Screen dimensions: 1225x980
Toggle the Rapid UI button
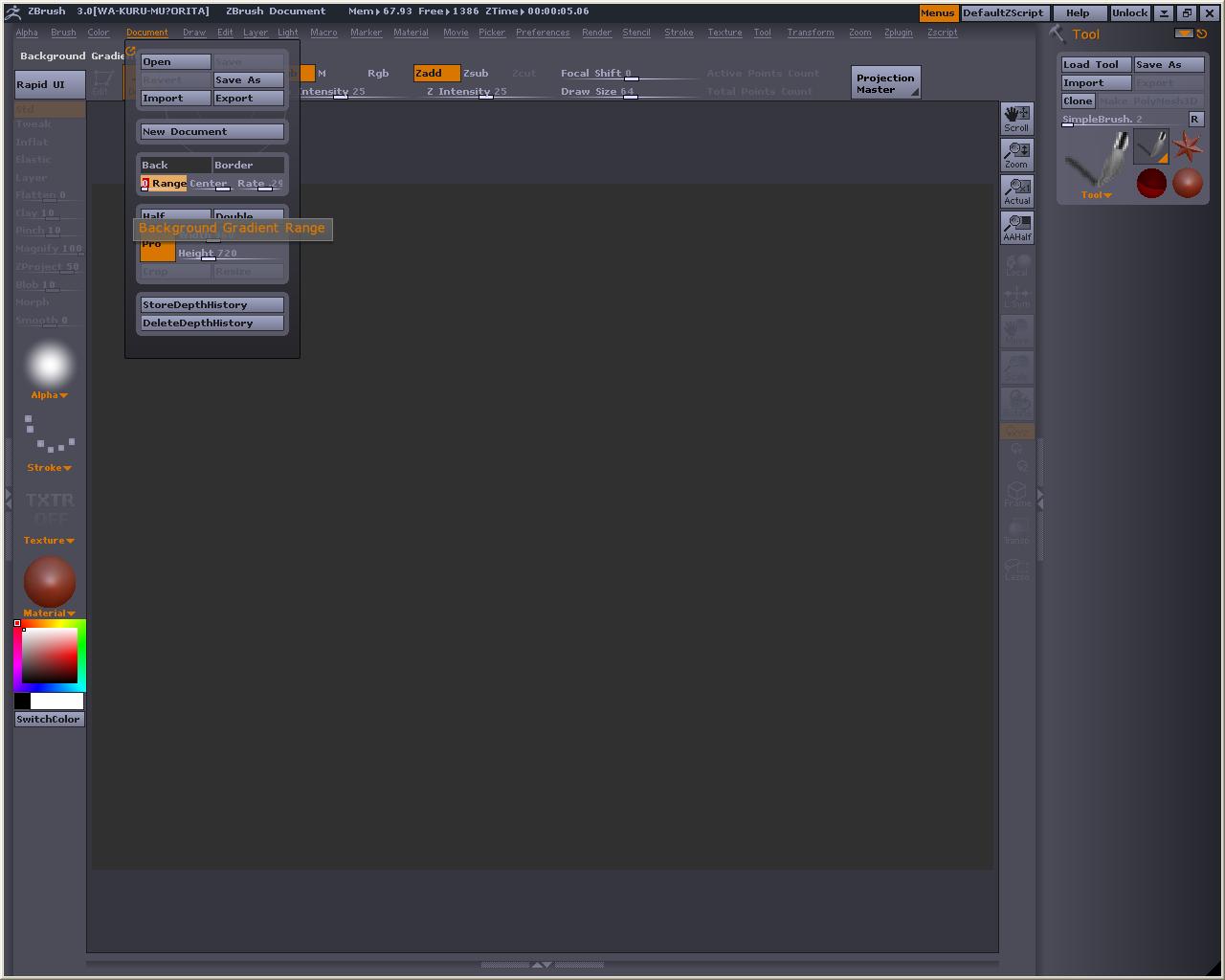pos(50,85)
